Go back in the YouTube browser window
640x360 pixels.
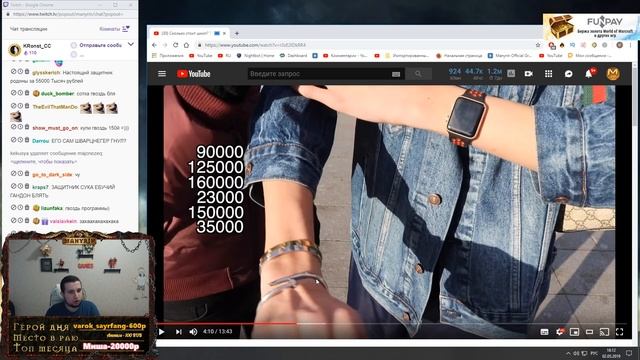(x=154, y=45)
